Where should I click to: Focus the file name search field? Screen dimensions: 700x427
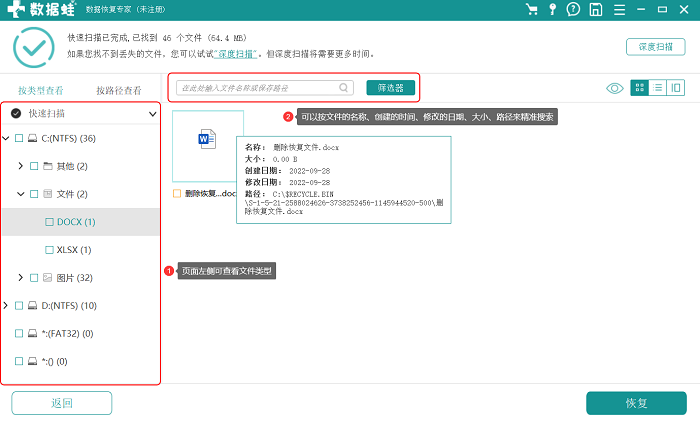tap(265, 88)
